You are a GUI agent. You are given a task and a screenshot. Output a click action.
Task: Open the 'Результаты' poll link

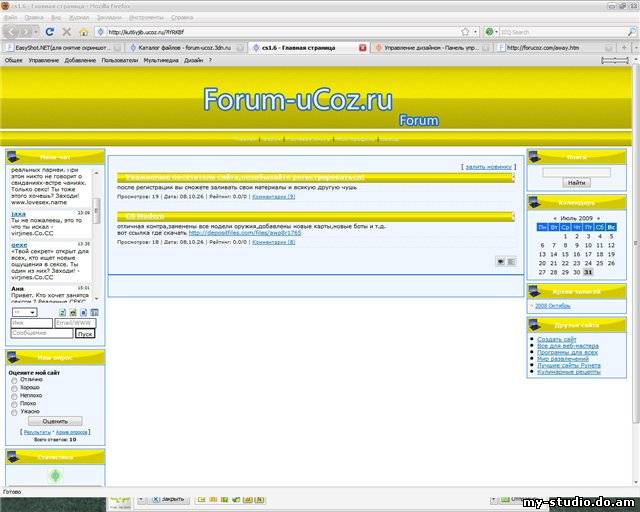(x=37, y=432)
